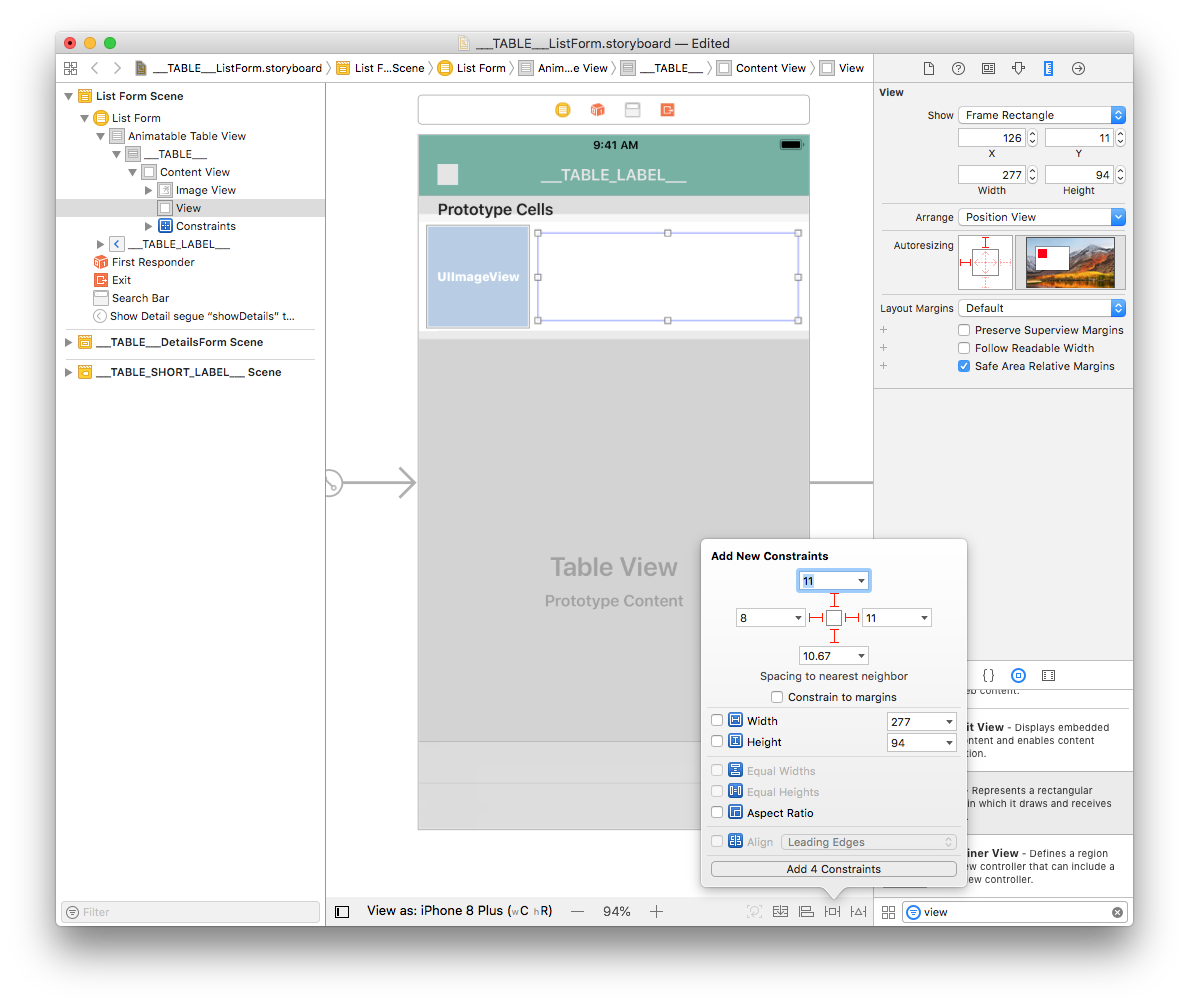Select the List Form view controller dock icon
This screenshot has width=1189, height=1006.
(x=563, y=110)
